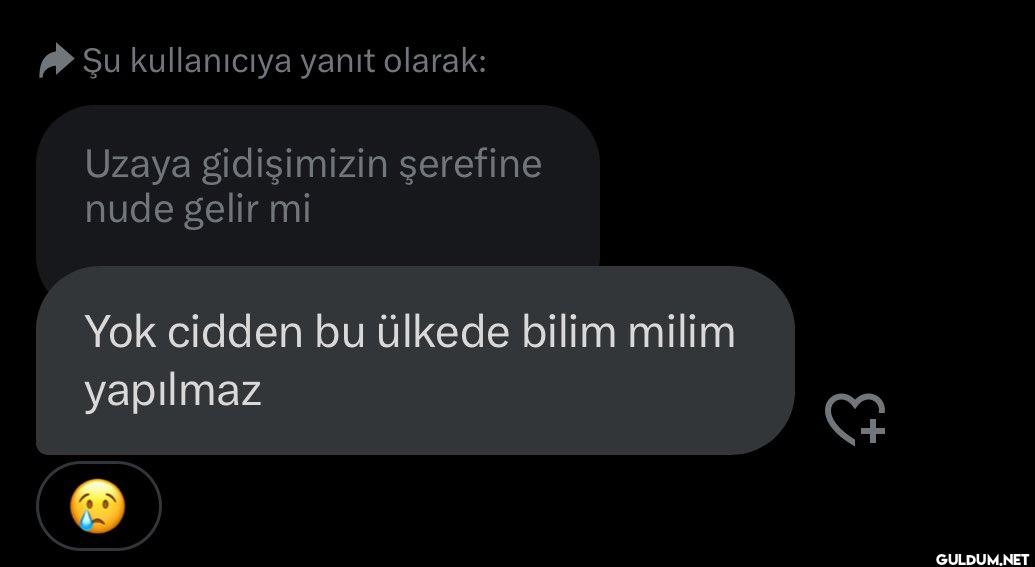Click empty area of quoted bubble below text
The height and width of the screenshot is (567, 1035).
317,248
